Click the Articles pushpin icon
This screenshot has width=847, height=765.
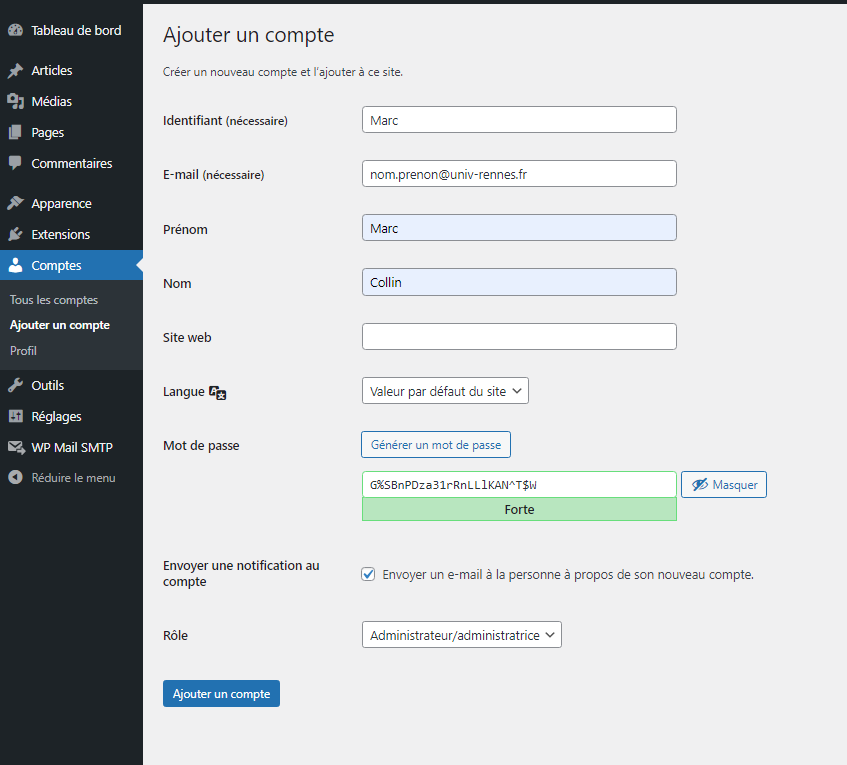(15, 71)
